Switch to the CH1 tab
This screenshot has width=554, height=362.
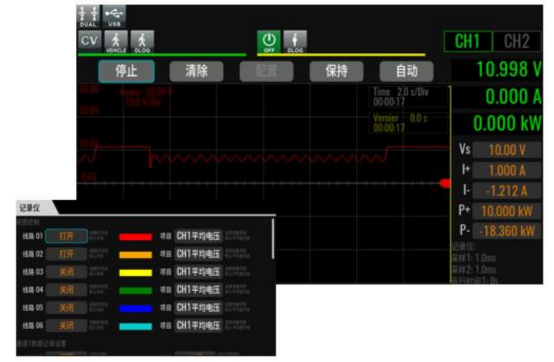click(467, 41)
